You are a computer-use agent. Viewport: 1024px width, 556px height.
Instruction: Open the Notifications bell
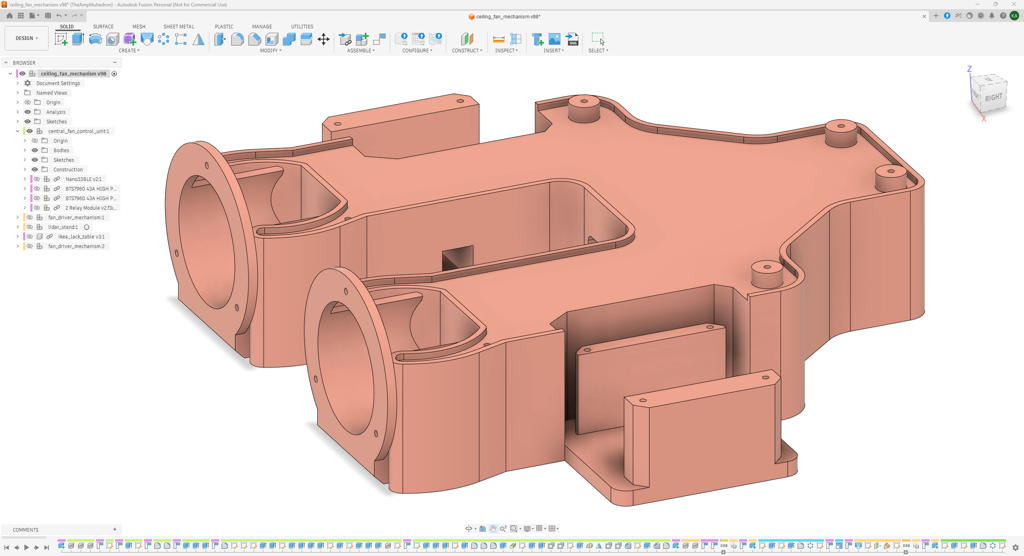pos(991,16)
